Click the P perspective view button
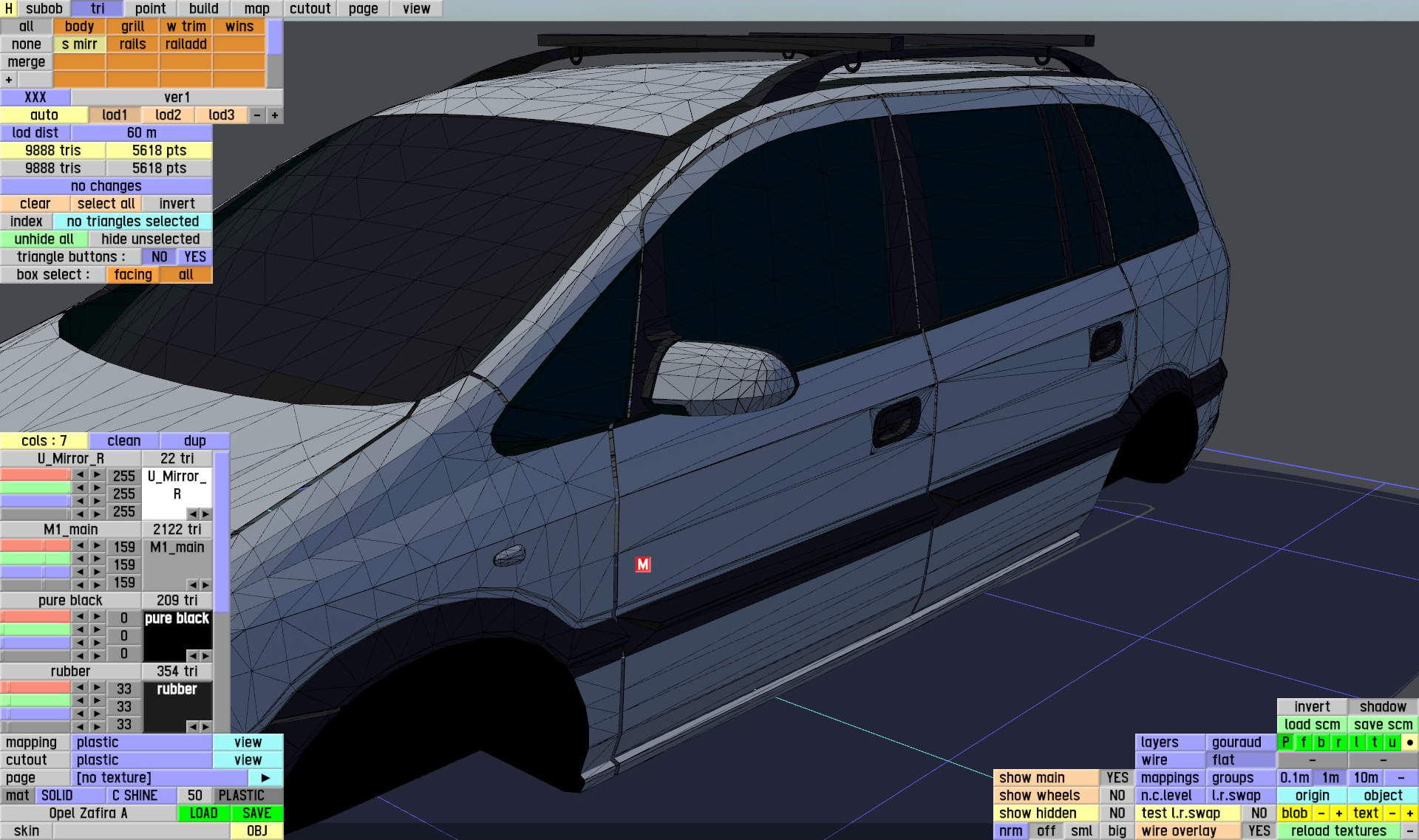The height and width of the screenshot is (840, 1419). 1286,742
